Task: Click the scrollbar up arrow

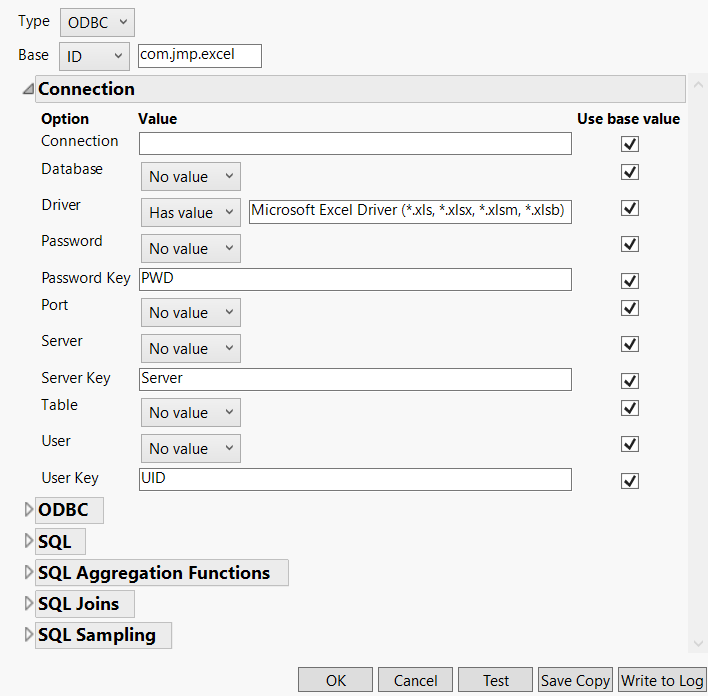Action: click(x=698, y=84)
